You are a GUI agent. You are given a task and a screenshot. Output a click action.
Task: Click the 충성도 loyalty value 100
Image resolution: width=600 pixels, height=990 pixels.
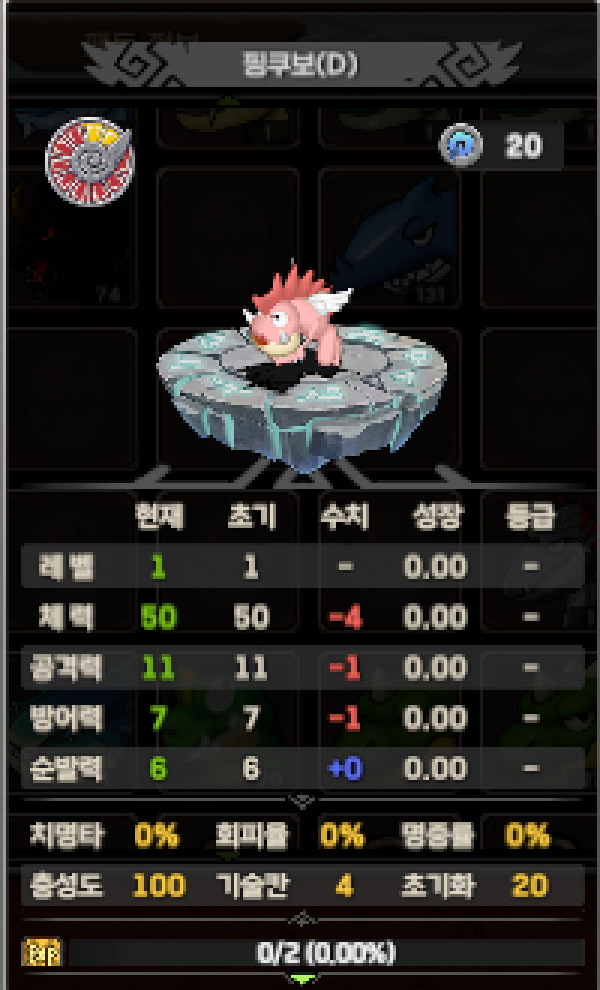(159, 886)
